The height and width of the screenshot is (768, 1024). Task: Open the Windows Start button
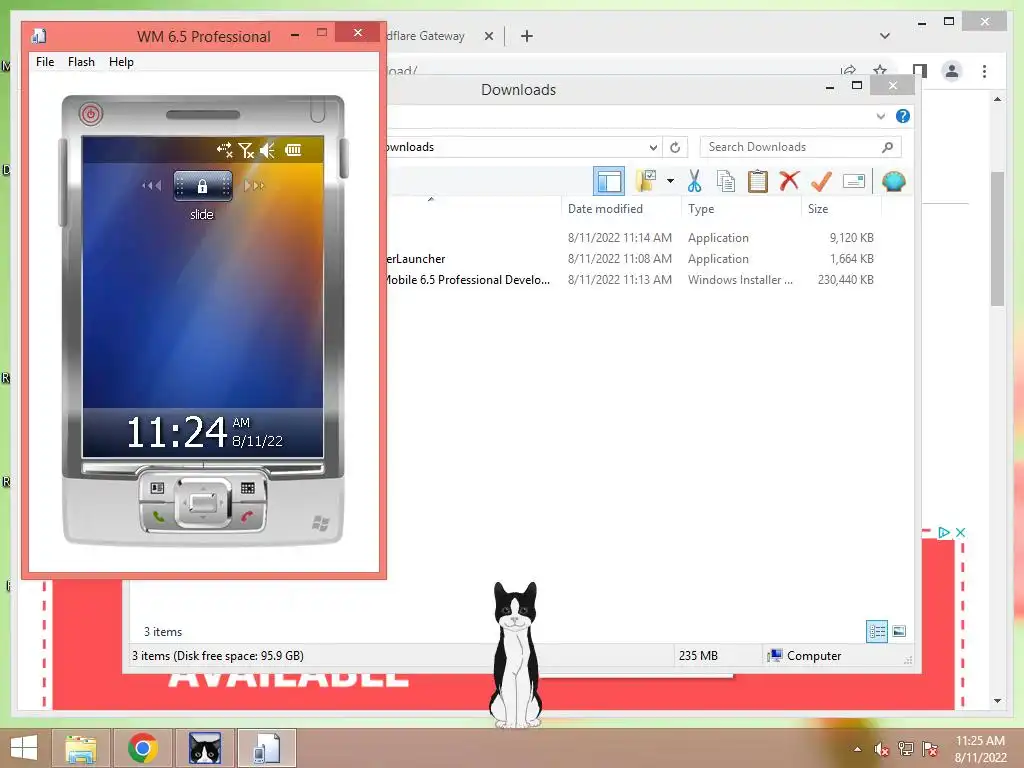pyautogui.click(x=24, y=748)
